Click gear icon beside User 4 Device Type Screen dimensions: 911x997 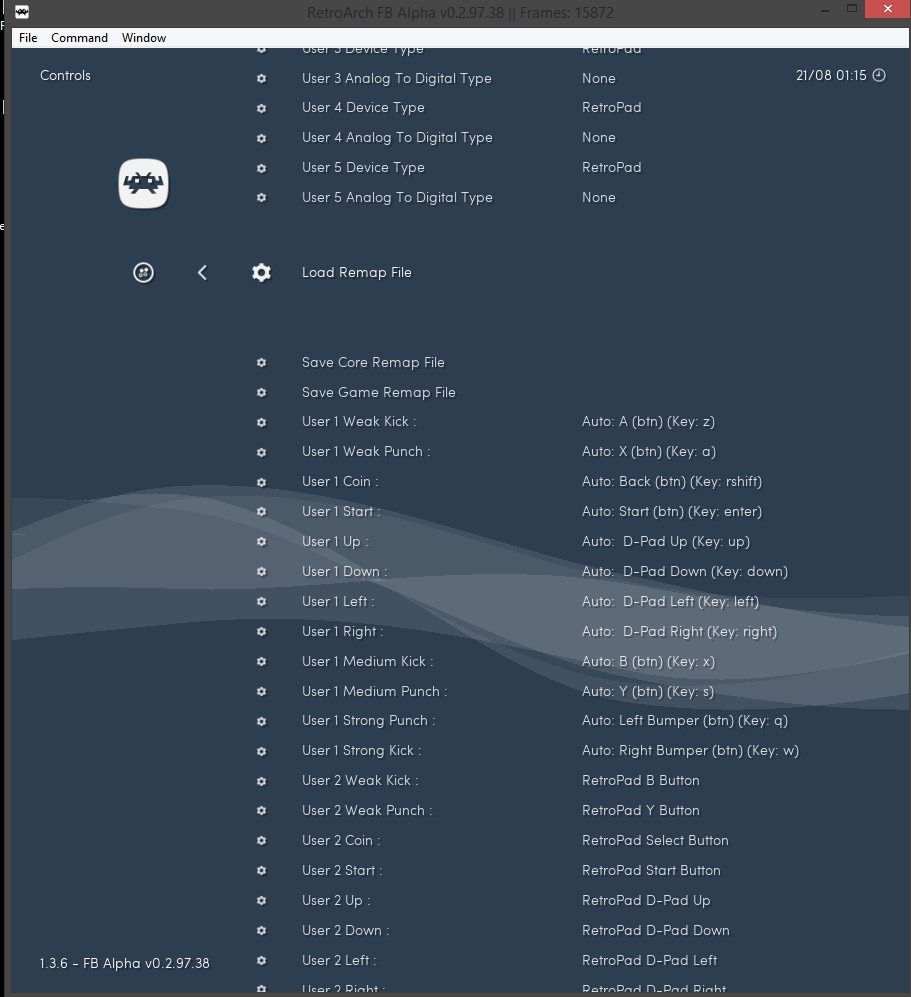click(x=261, y=108)
